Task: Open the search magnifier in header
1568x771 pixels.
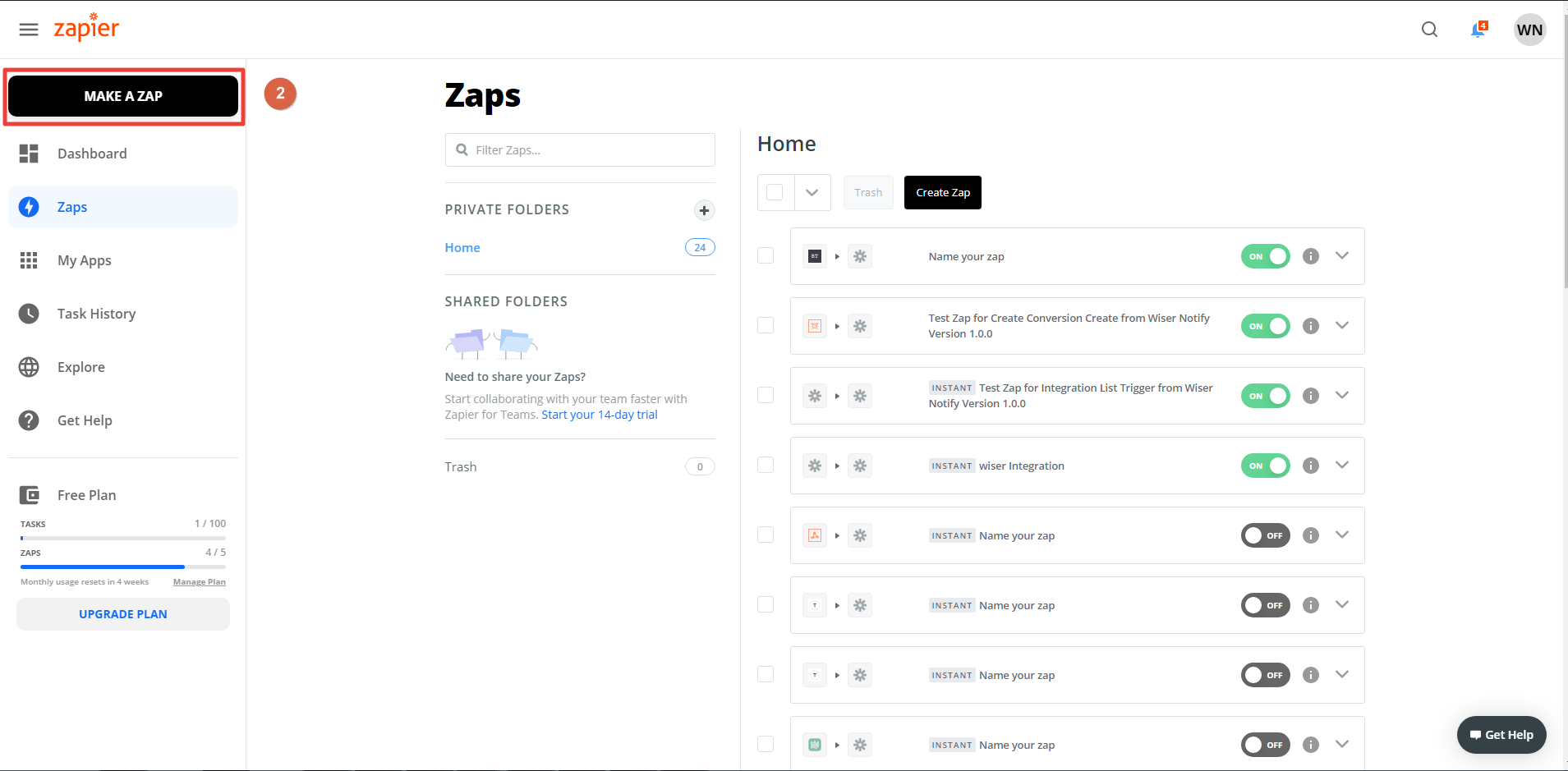Action: tap(1429, 30)
